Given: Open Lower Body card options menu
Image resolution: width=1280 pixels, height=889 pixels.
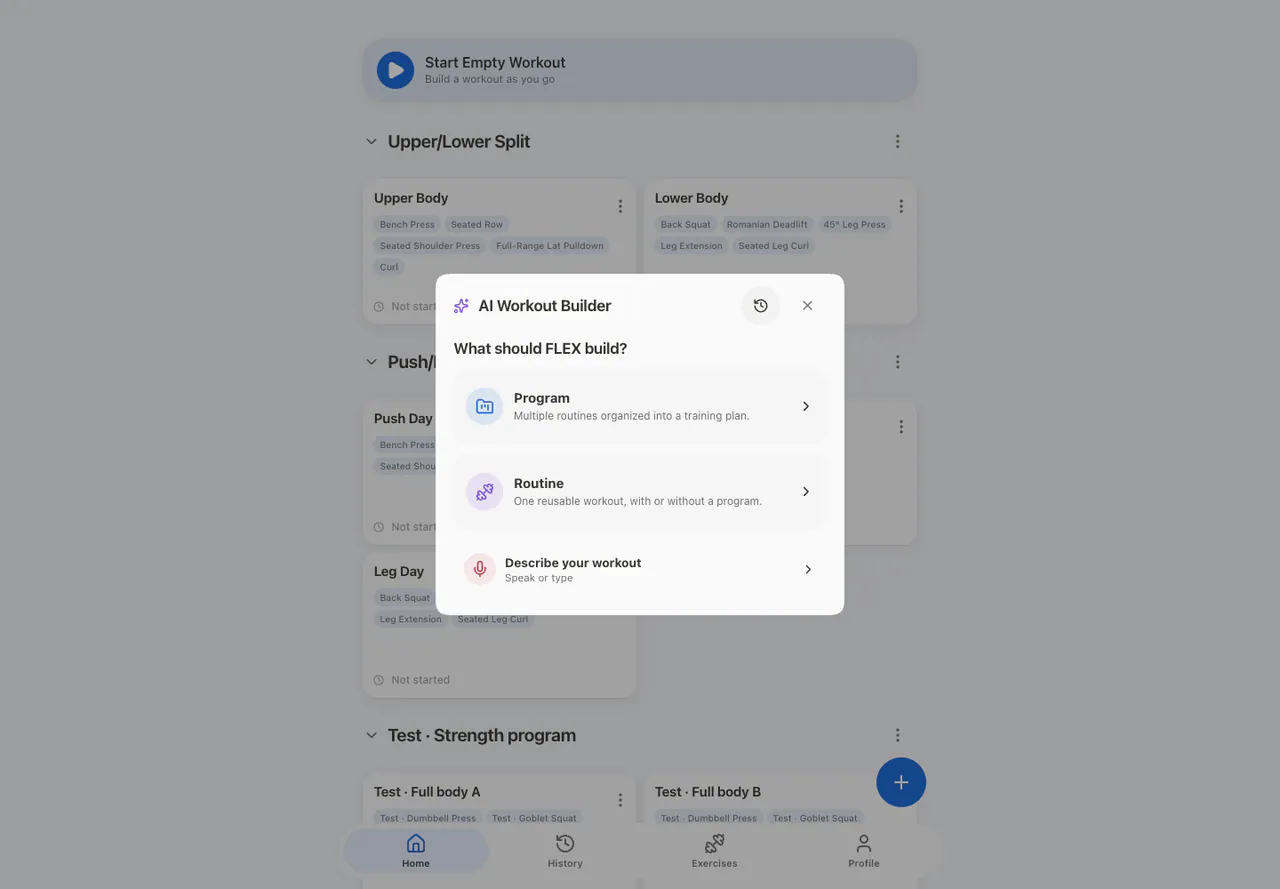Looking at the screenshot, I should 901,206.
